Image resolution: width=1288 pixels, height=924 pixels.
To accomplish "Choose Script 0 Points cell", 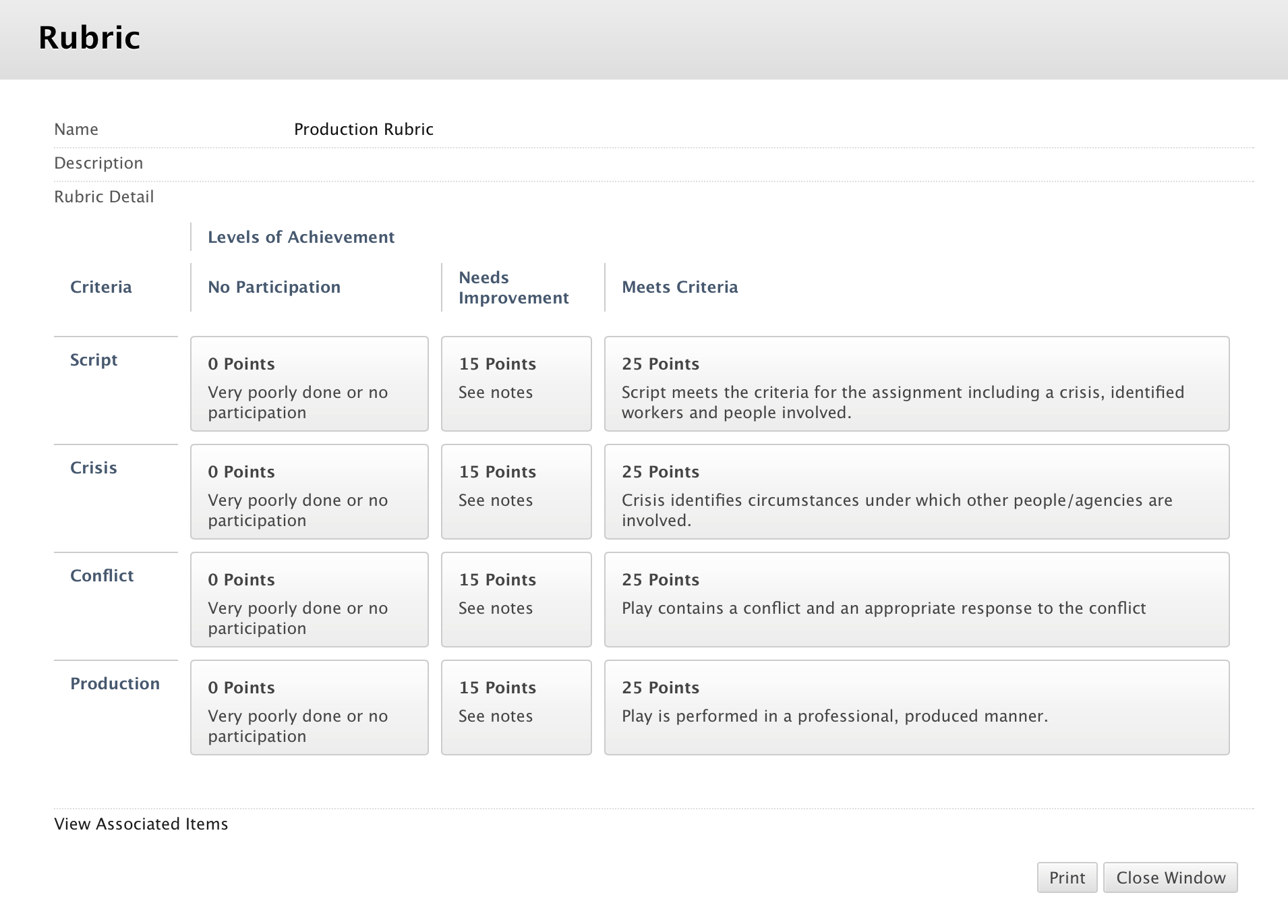I will (x=309, y=384).
